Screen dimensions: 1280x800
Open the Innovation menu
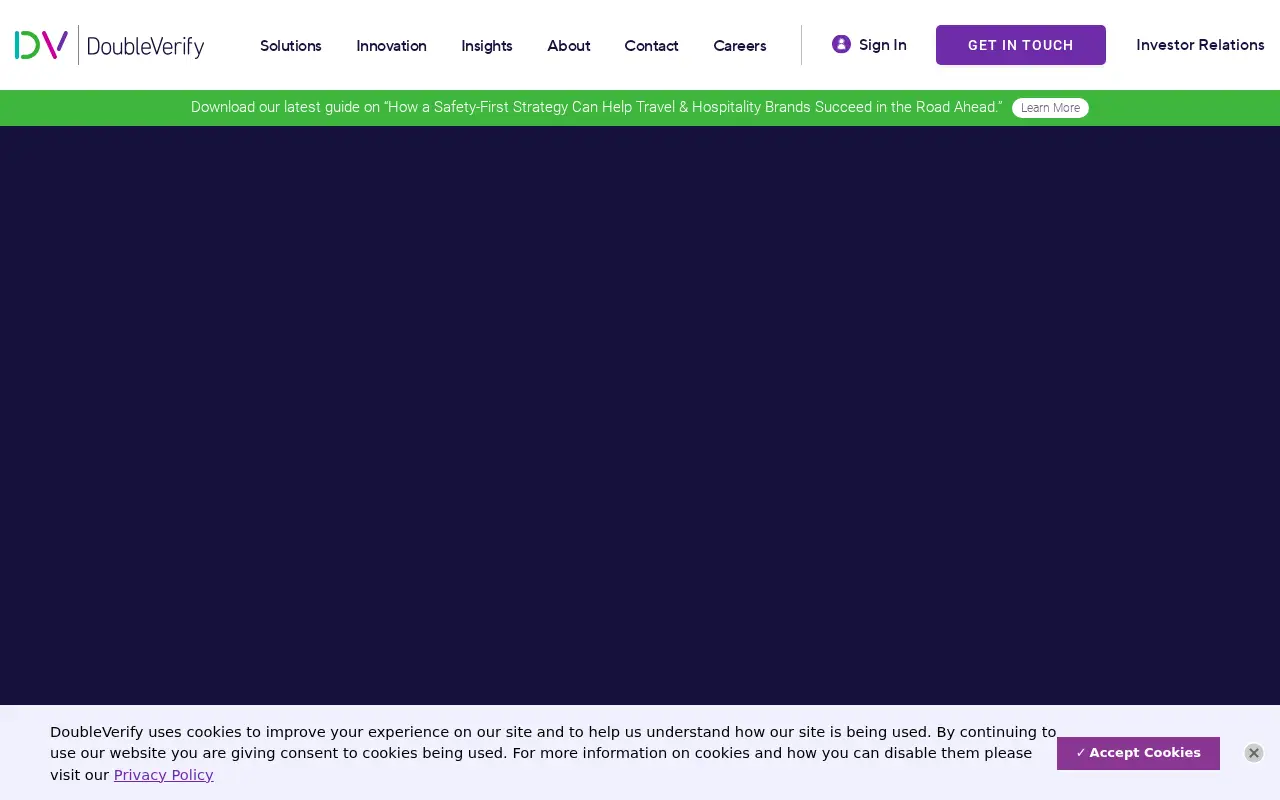(x=391, y=46)
